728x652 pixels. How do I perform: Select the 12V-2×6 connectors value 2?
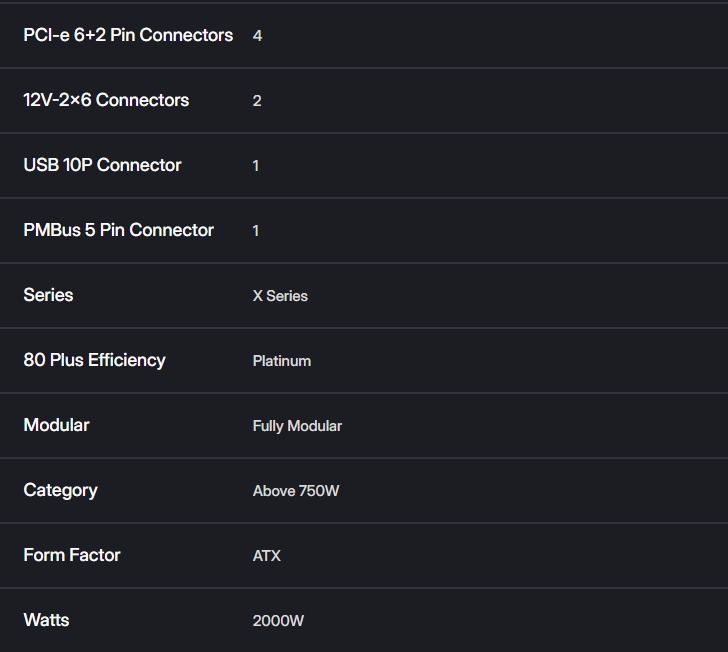coord(257,101)
